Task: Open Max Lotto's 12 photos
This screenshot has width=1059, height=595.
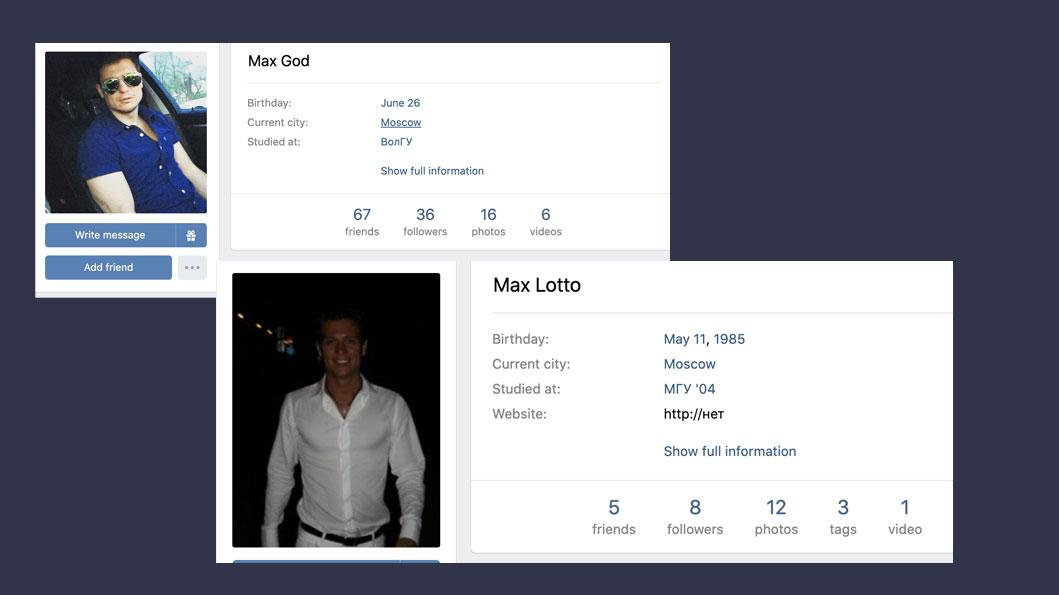Action: 776,517
